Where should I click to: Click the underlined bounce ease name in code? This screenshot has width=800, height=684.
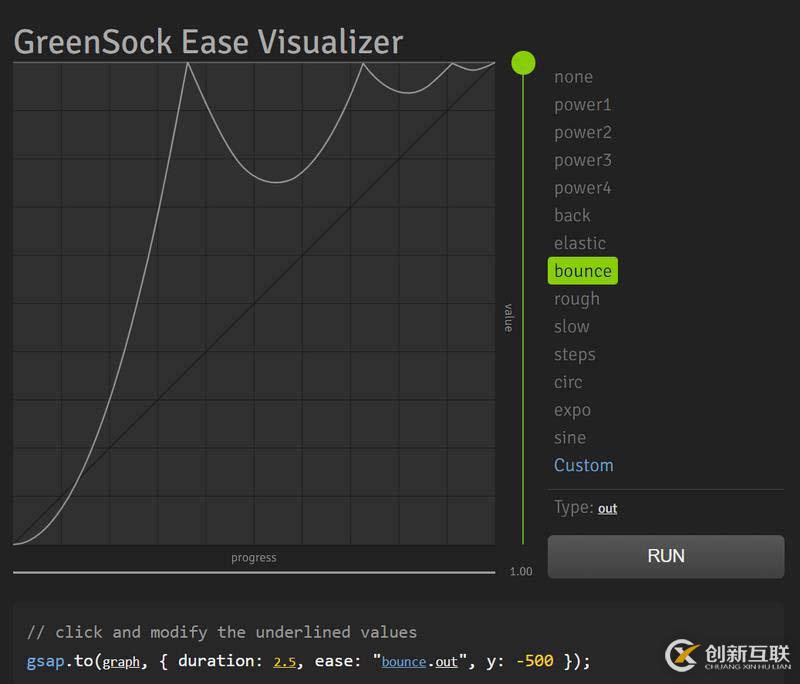tap(404, 662)
